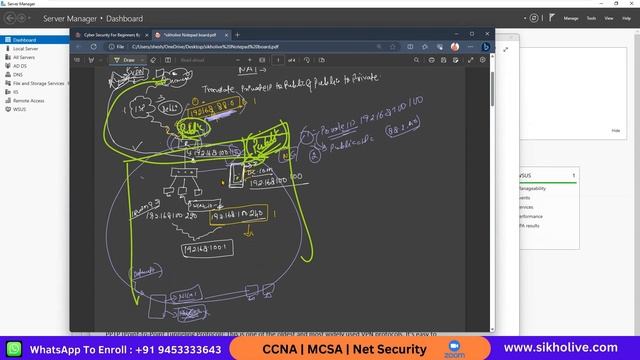Viewport: 640px width, 360px height.
Task: Print the PDF document
Action: point(431,60)
